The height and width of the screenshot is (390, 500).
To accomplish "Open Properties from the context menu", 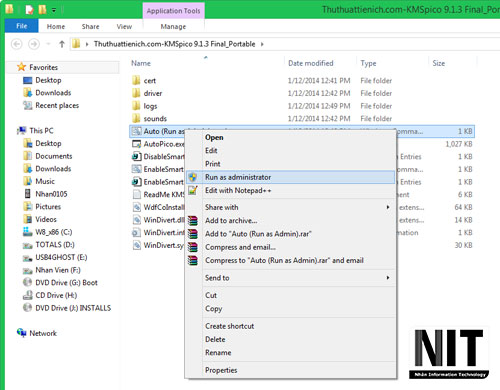I will pyautogui.click(x=290, y=370).
